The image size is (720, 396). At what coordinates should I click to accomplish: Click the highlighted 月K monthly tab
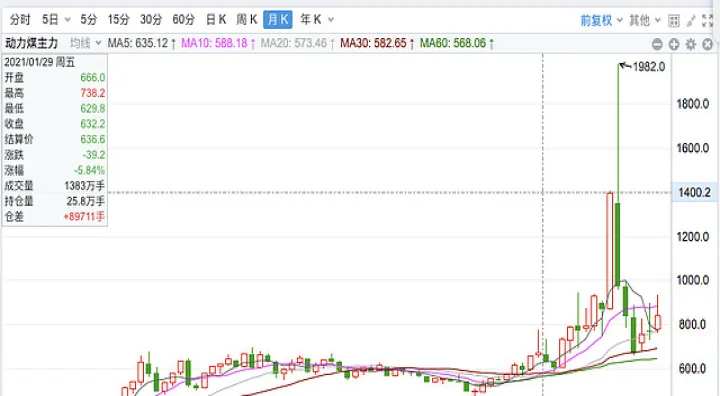coord(278,20)
